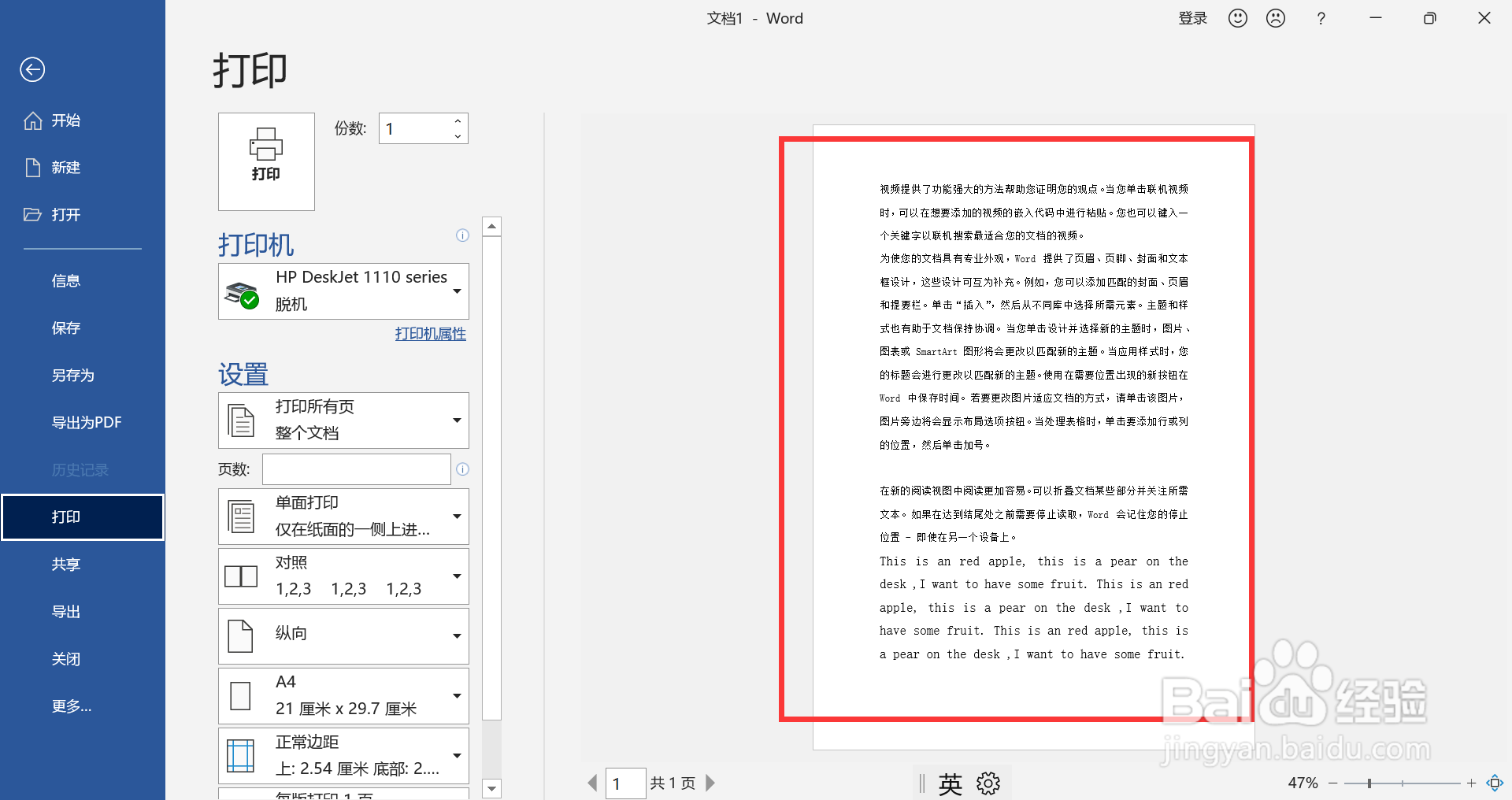Open the 纵向 orientation dropdown
Screen dimensions: 1512x800
tap(343, 636)
